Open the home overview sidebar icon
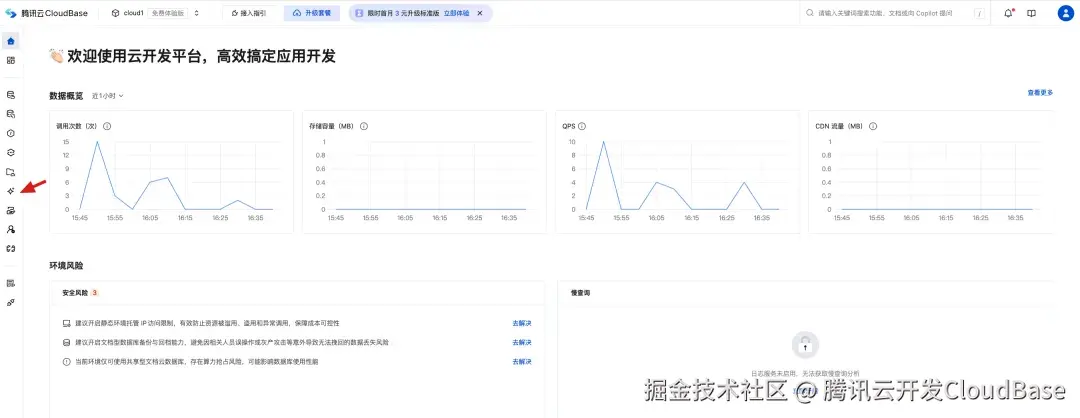The height and width of the screenshot is (418, 1080). click(x=10, y=41)
